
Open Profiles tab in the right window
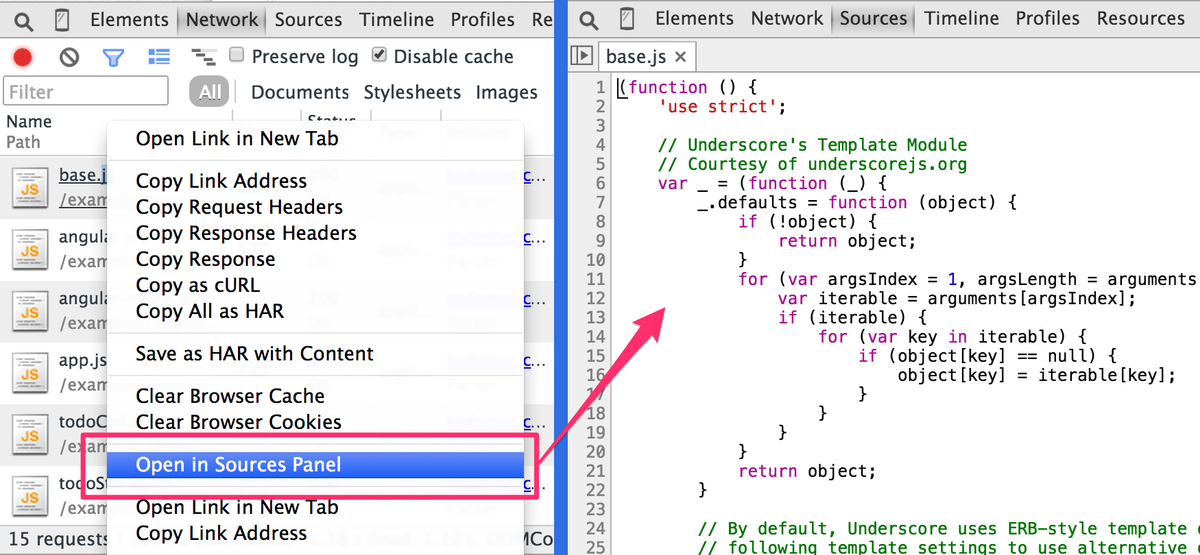[x=1049, y=18]
